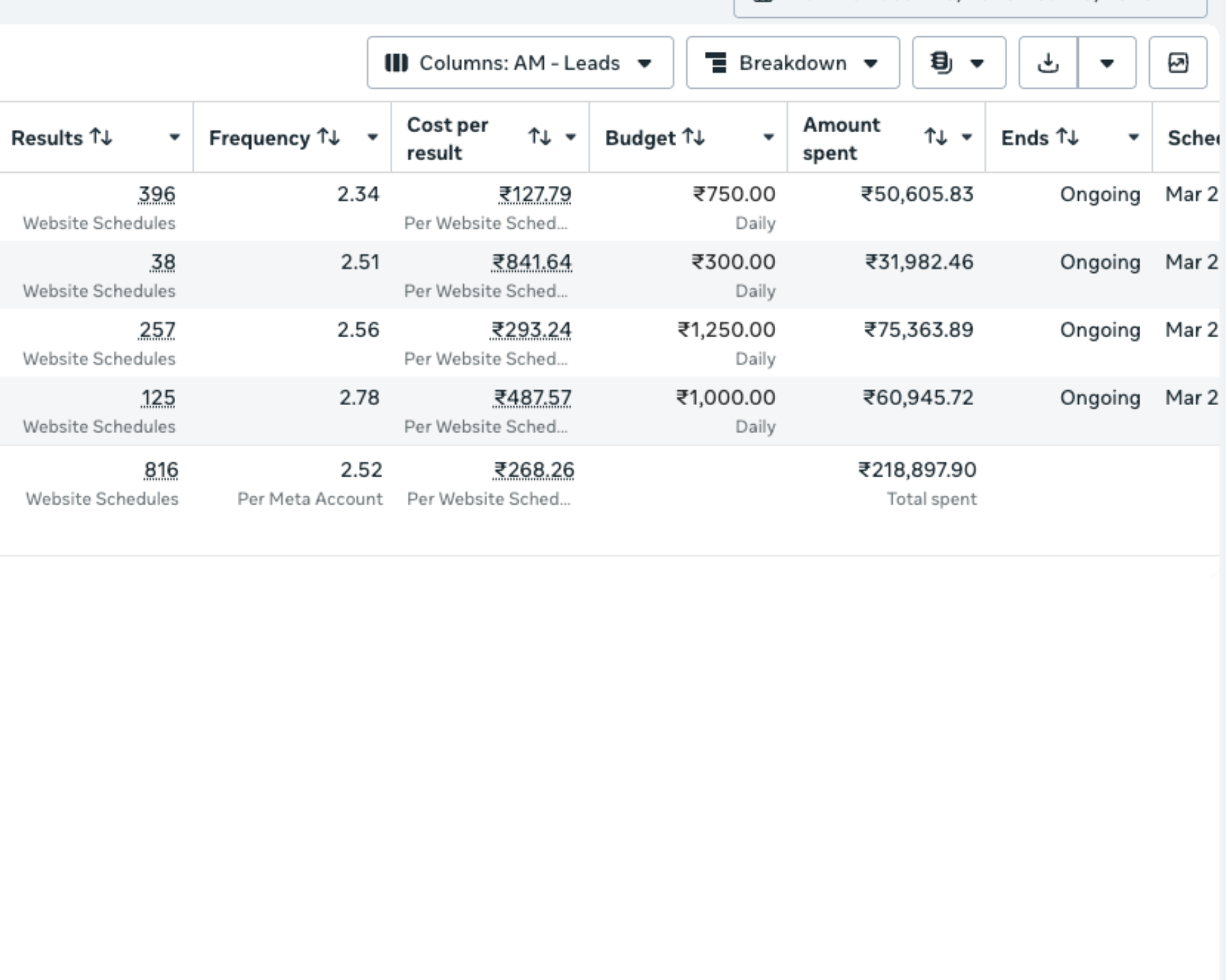Click the Frequency column header label

(x=259, y=138)
